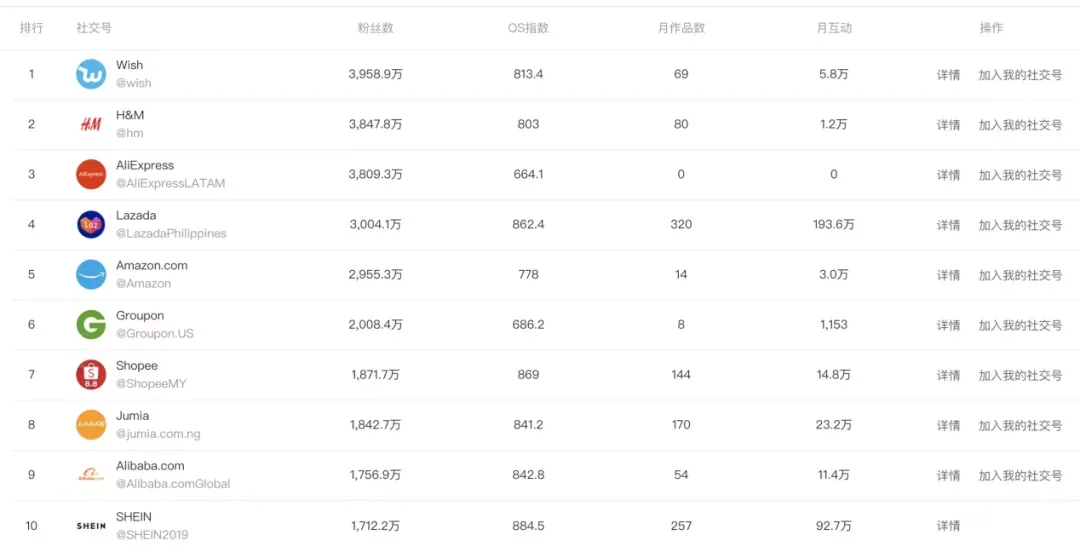
Task: Click the Wish logo icon
Action: (x=91, y=74)
